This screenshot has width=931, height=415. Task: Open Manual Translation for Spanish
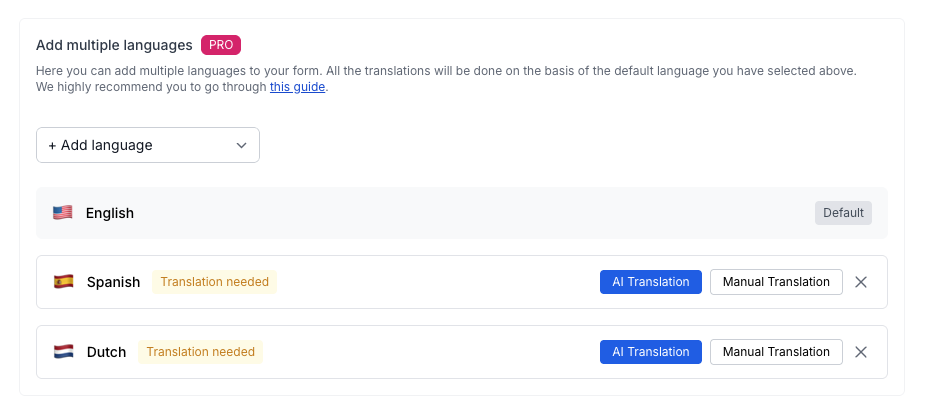click(x=776, y=282)
